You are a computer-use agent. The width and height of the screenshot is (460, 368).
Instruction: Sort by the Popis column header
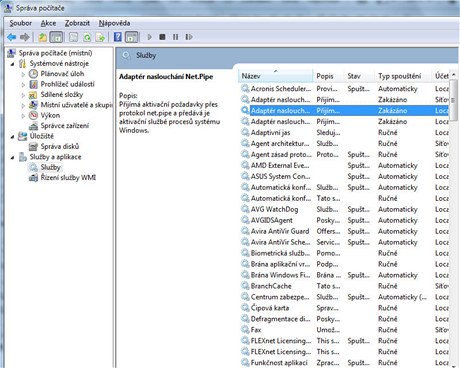pyautogui.click(x=328, y=76)
